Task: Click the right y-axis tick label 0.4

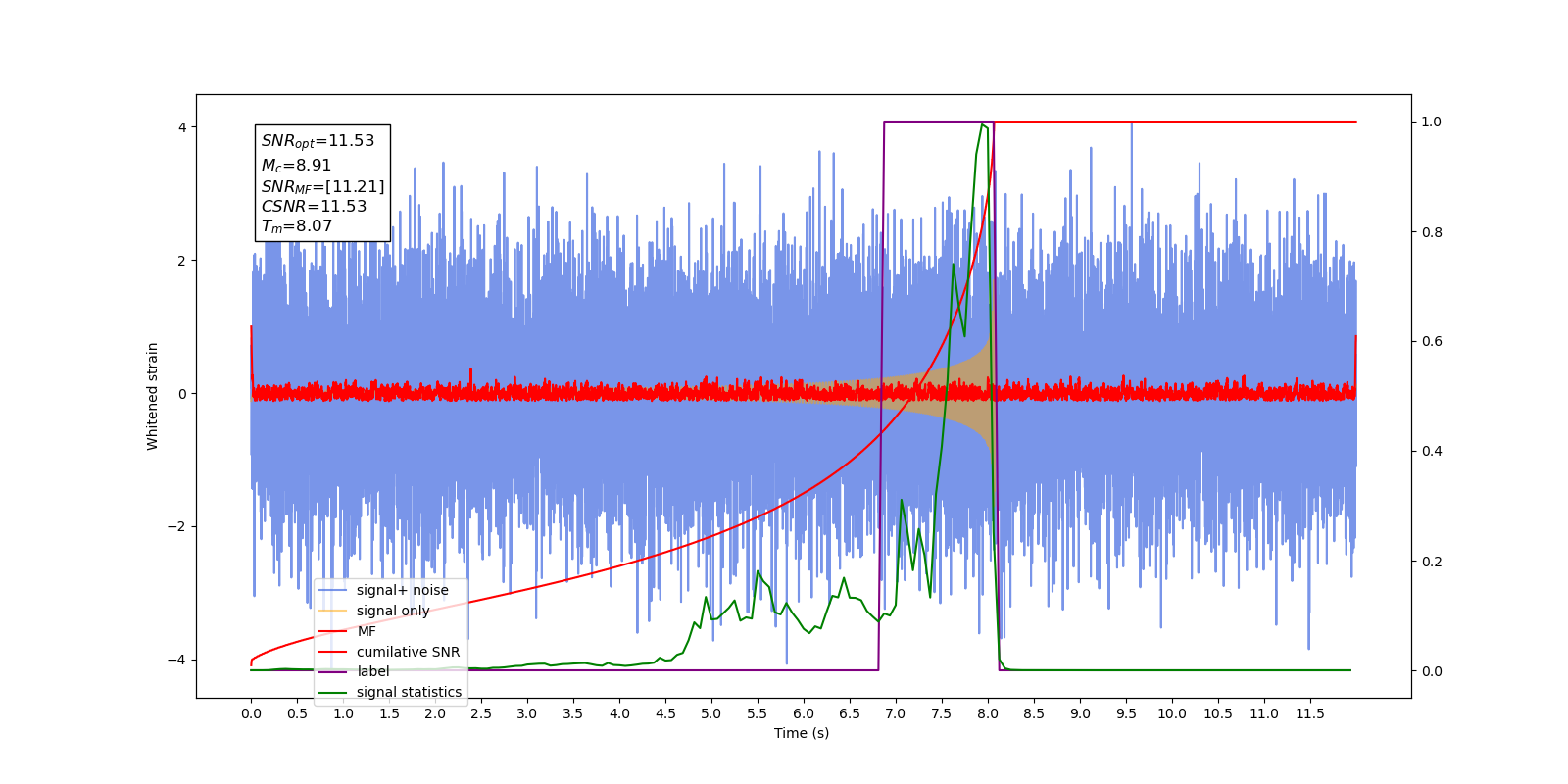Action: pyautogui.click(x=1432, y=452)
